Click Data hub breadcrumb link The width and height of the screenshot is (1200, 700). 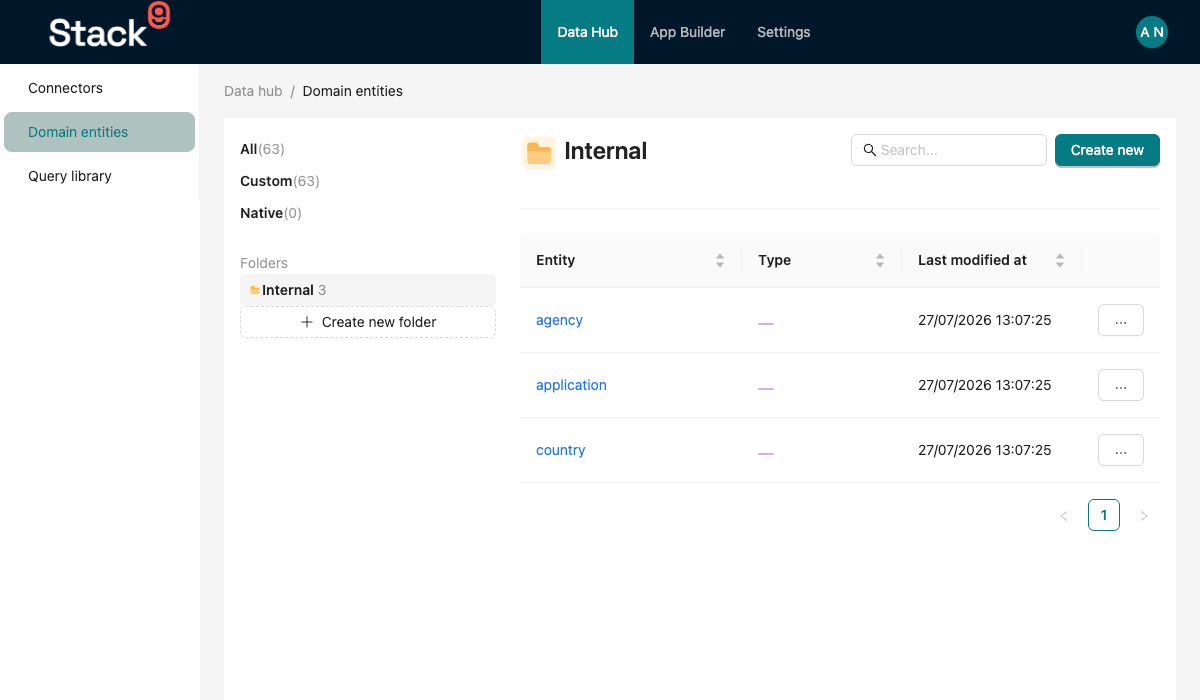(253, 91)
